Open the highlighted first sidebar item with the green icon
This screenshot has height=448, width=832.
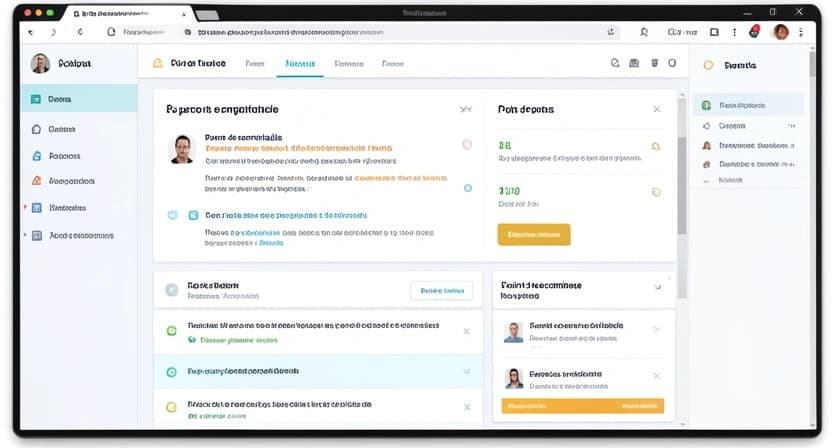79,99
